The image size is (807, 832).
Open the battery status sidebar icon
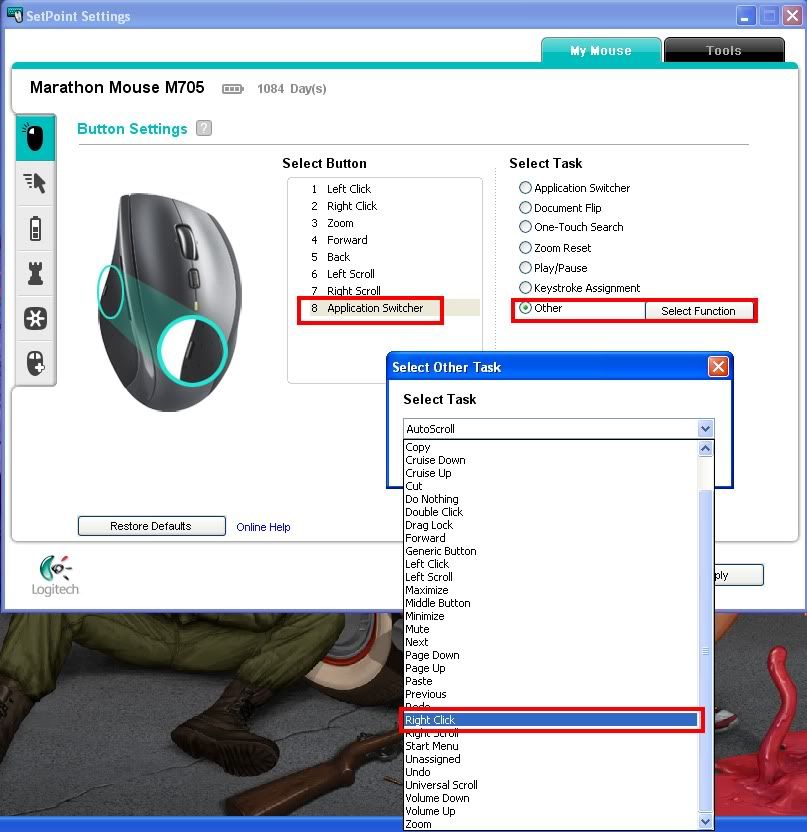[x=36, y=229]
